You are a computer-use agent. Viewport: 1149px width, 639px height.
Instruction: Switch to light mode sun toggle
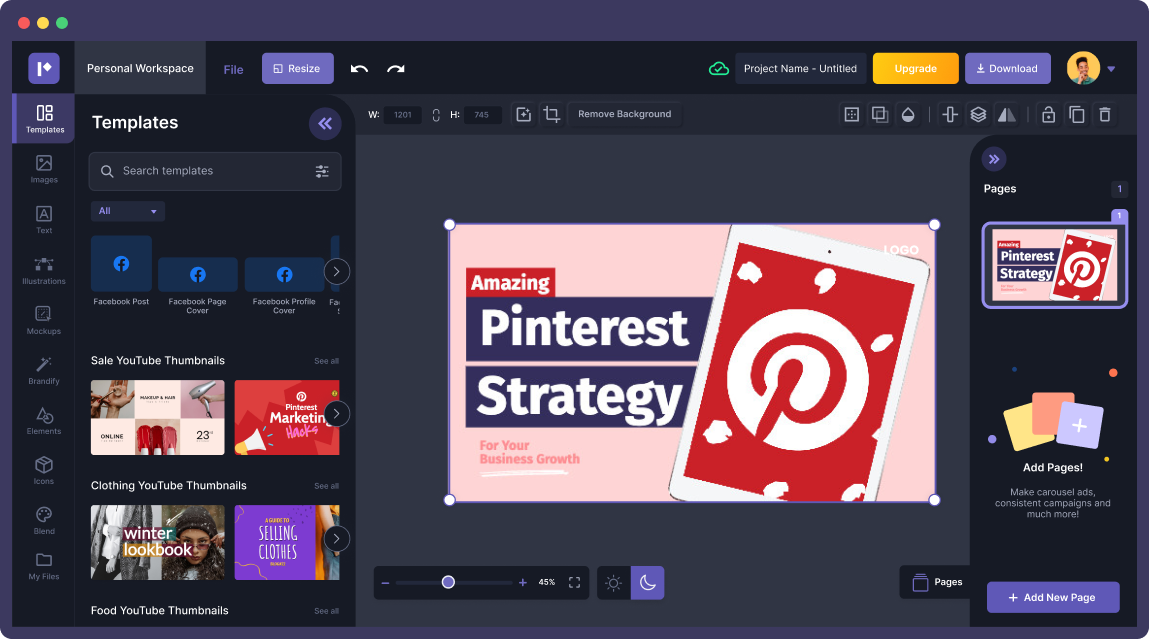614,583
